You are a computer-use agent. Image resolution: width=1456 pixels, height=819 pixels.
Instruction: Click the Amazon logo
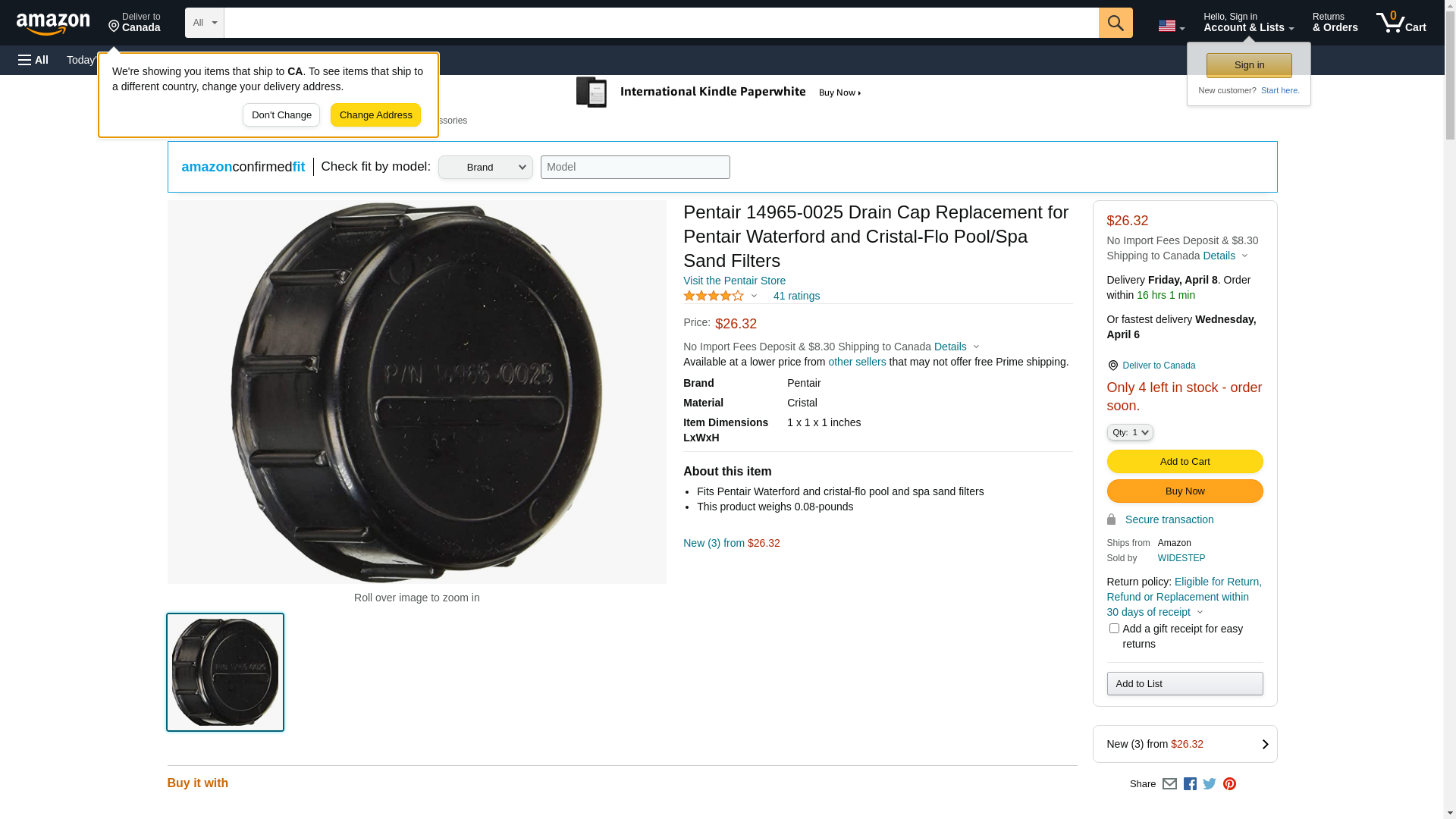53,24
